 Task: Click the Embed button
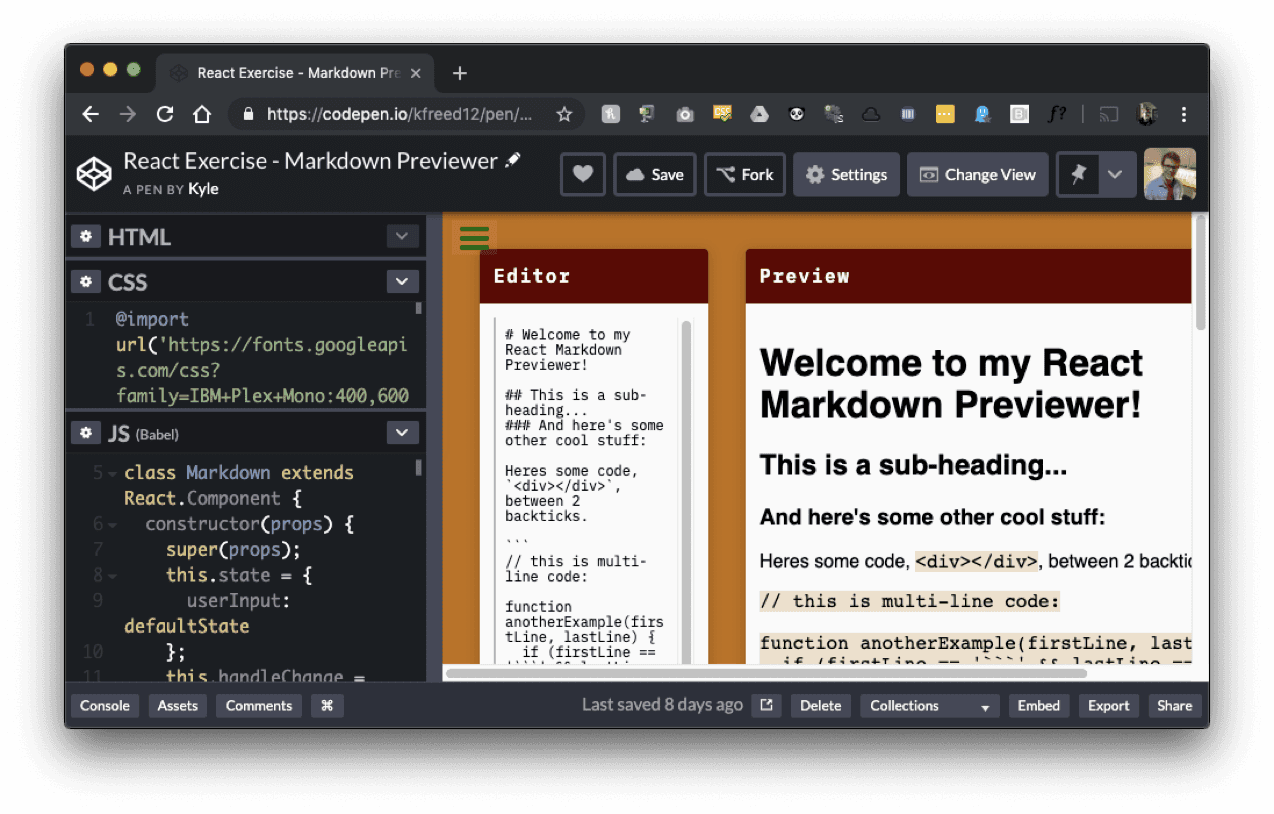(x=1039, y=705)
